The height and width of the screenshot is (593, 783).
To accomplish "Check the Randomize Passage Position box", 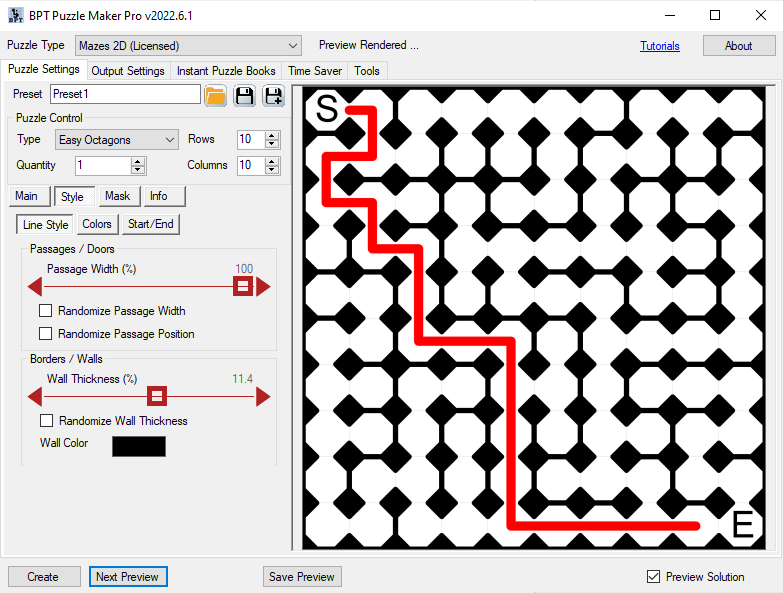I will pos(45,334).
